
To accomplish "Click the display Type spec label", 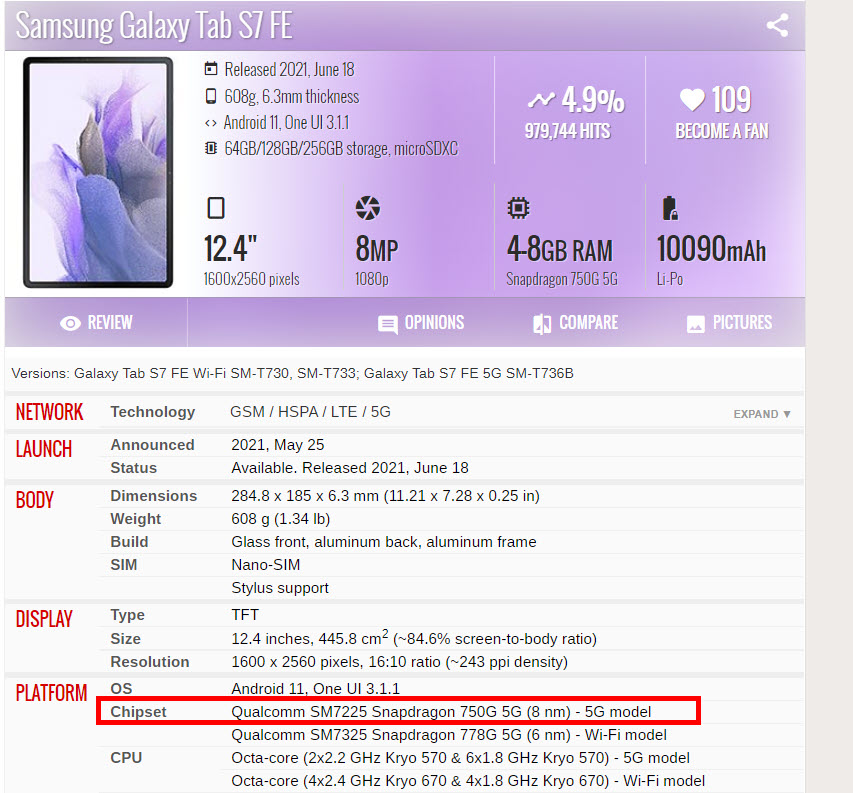I will (128, 615).
